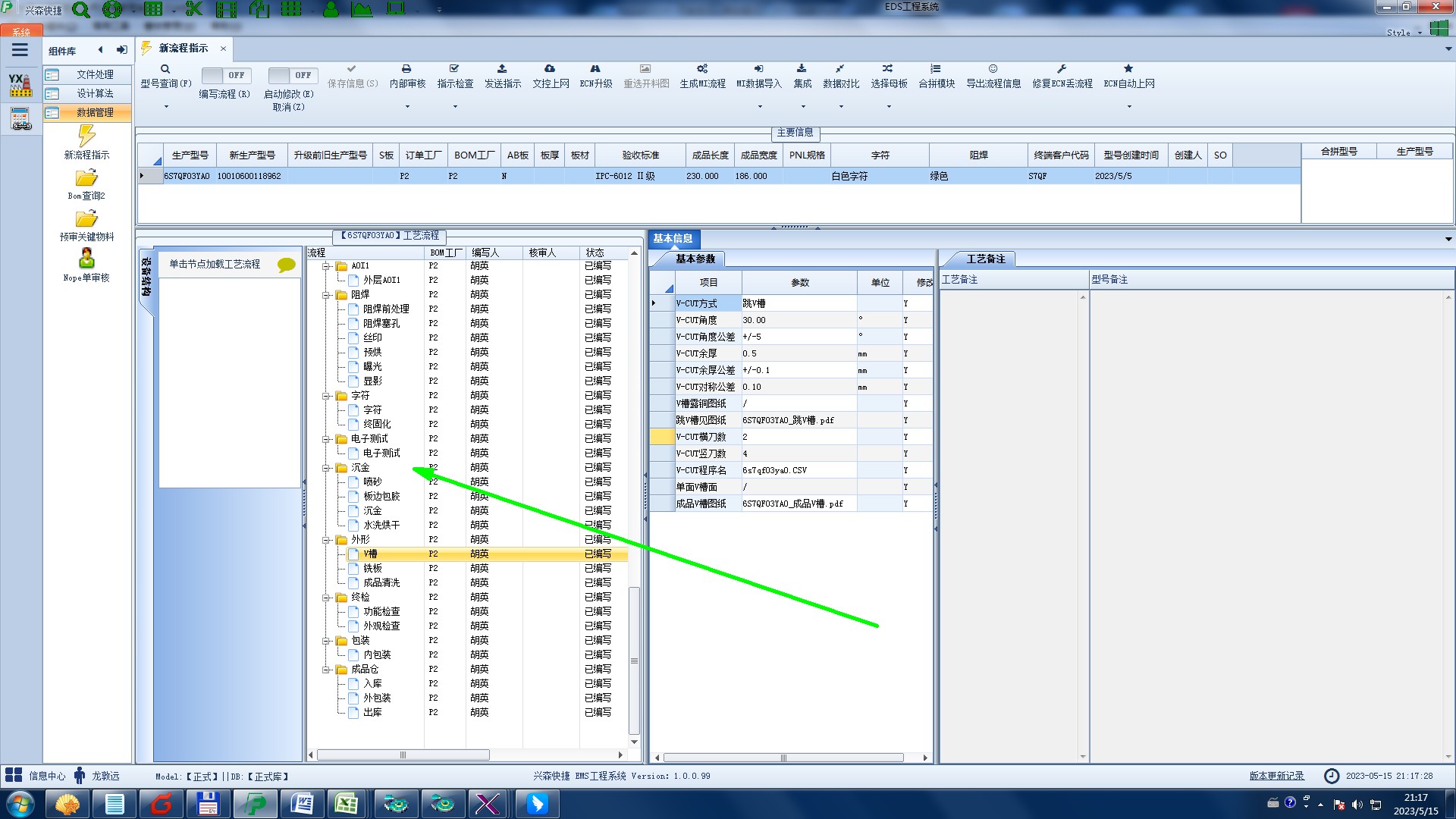Open Nope单审核 user icon
This screenshot has height=819, width=1456.
(x=86, y=259)
